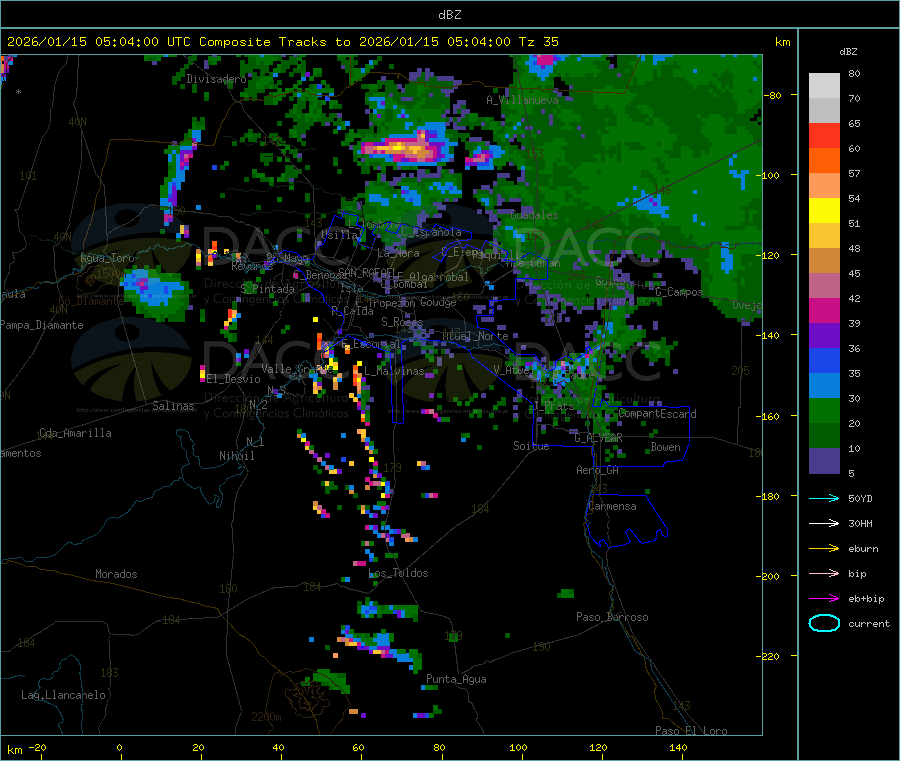Click the 'Paso_Barroso' map label

click(612, 617)
